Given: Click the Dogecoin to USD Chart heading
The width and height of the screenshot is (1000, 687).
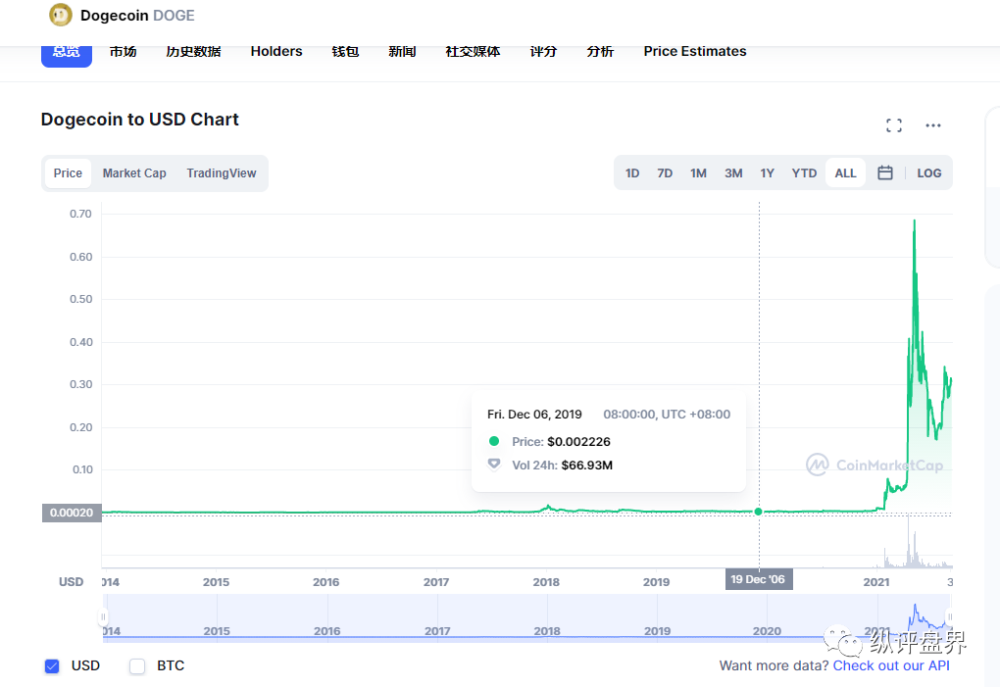Looking at the screenshot, I should (140, 119).
